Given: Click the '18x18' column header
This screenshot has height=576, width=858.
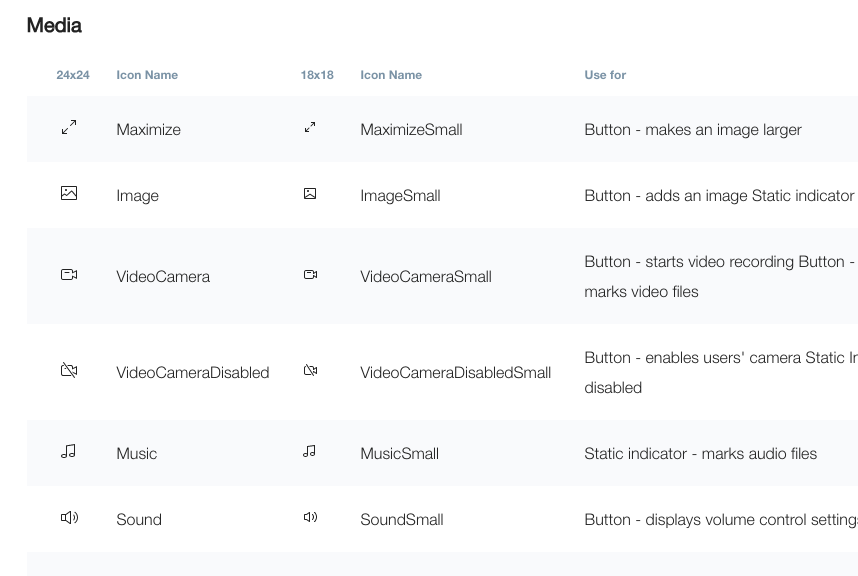Looking at the screenshot, I should click(317, 75).
